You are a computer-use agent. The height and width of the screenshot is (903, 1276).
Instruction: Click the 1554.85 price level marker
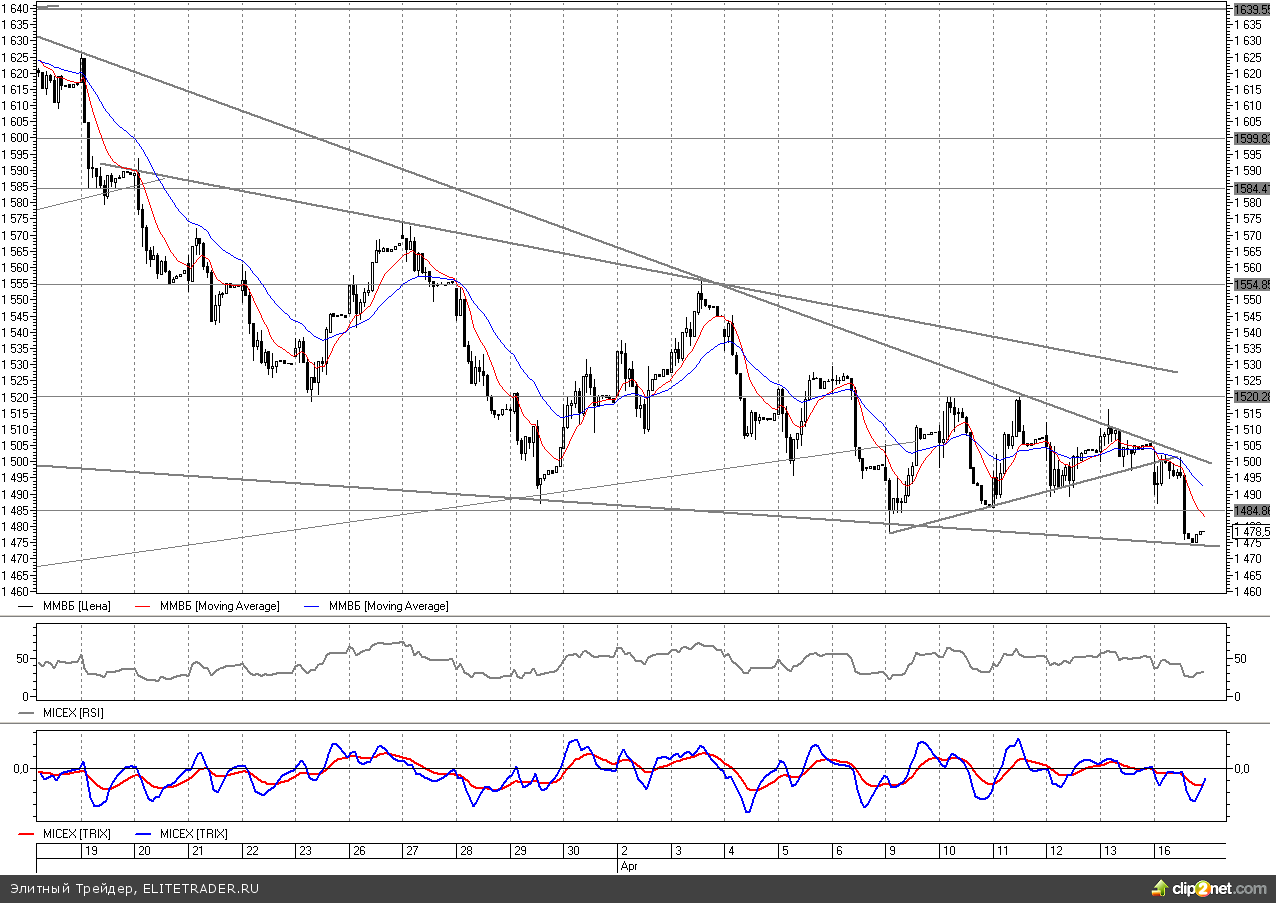tap(1252, 284)
